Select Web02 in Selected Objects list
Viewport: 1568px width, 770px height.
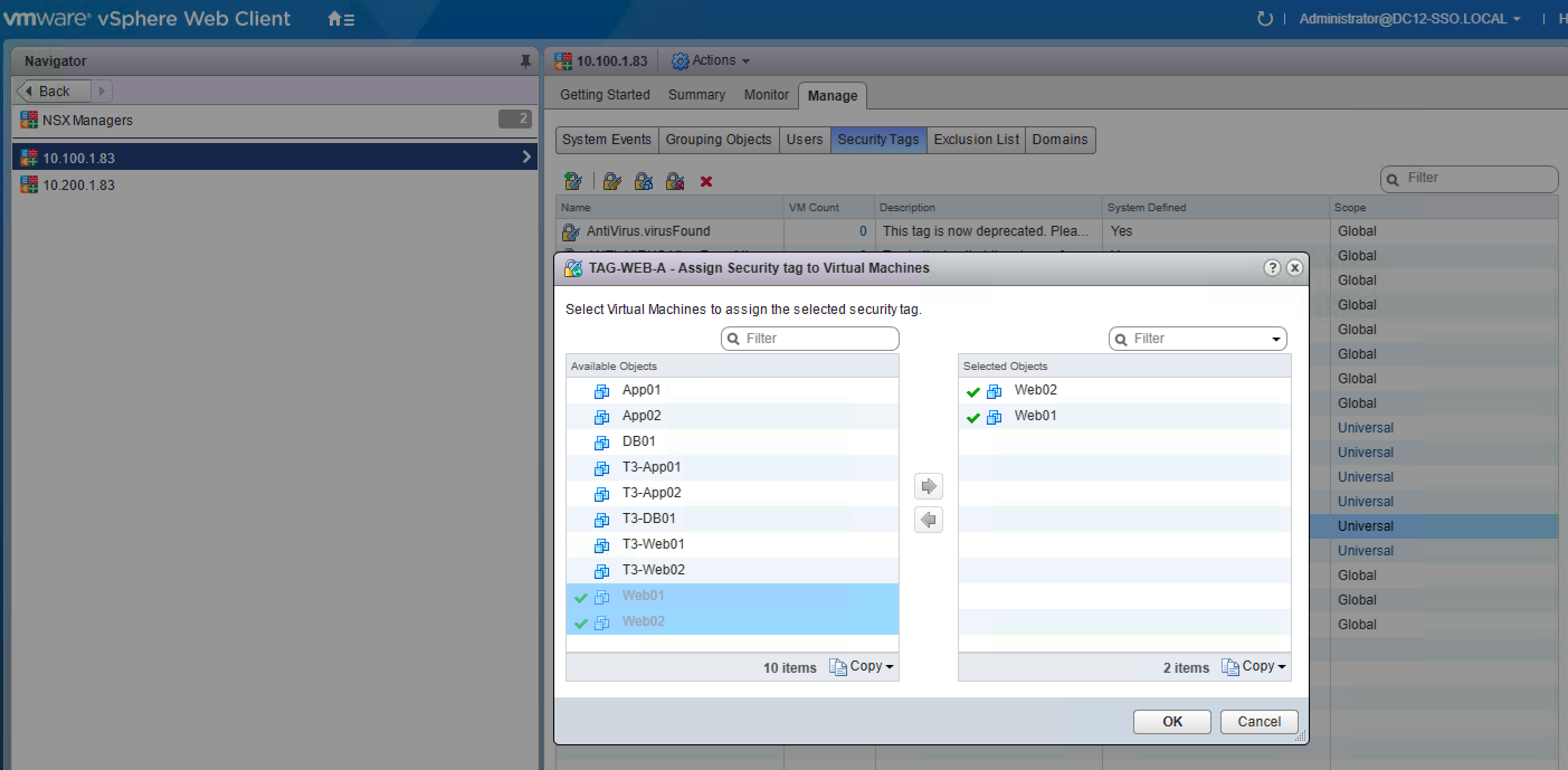(1035, 390)
